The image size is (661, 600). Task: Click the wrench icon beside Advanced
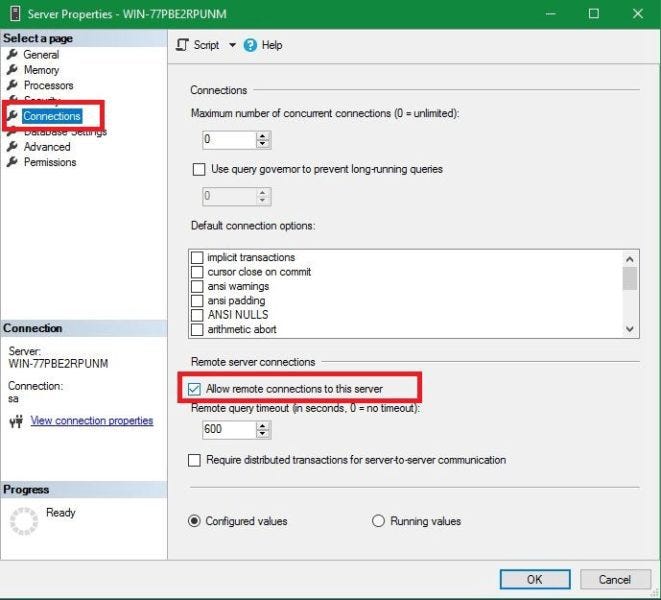pos(12,146)
